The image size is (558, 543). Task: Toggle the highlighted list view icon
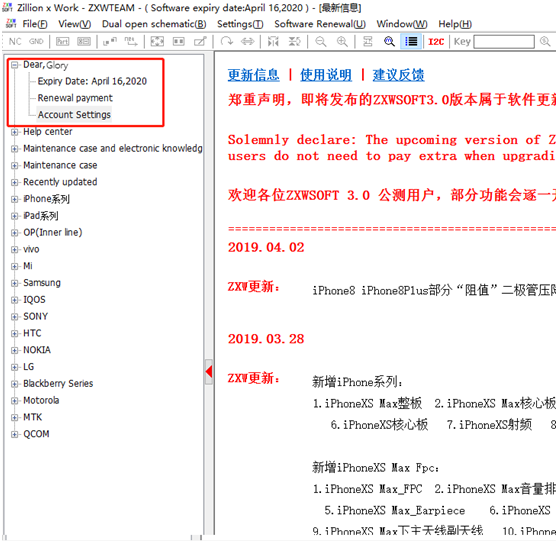tap(411, 42)
